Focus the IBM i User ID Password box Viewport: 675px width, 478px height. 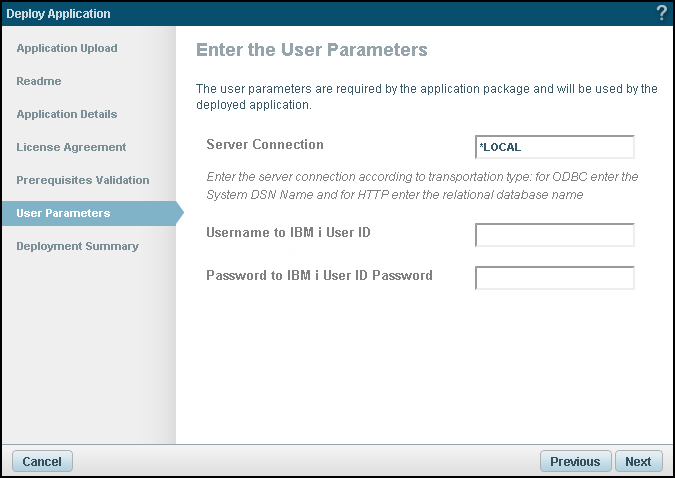(554, 278)
